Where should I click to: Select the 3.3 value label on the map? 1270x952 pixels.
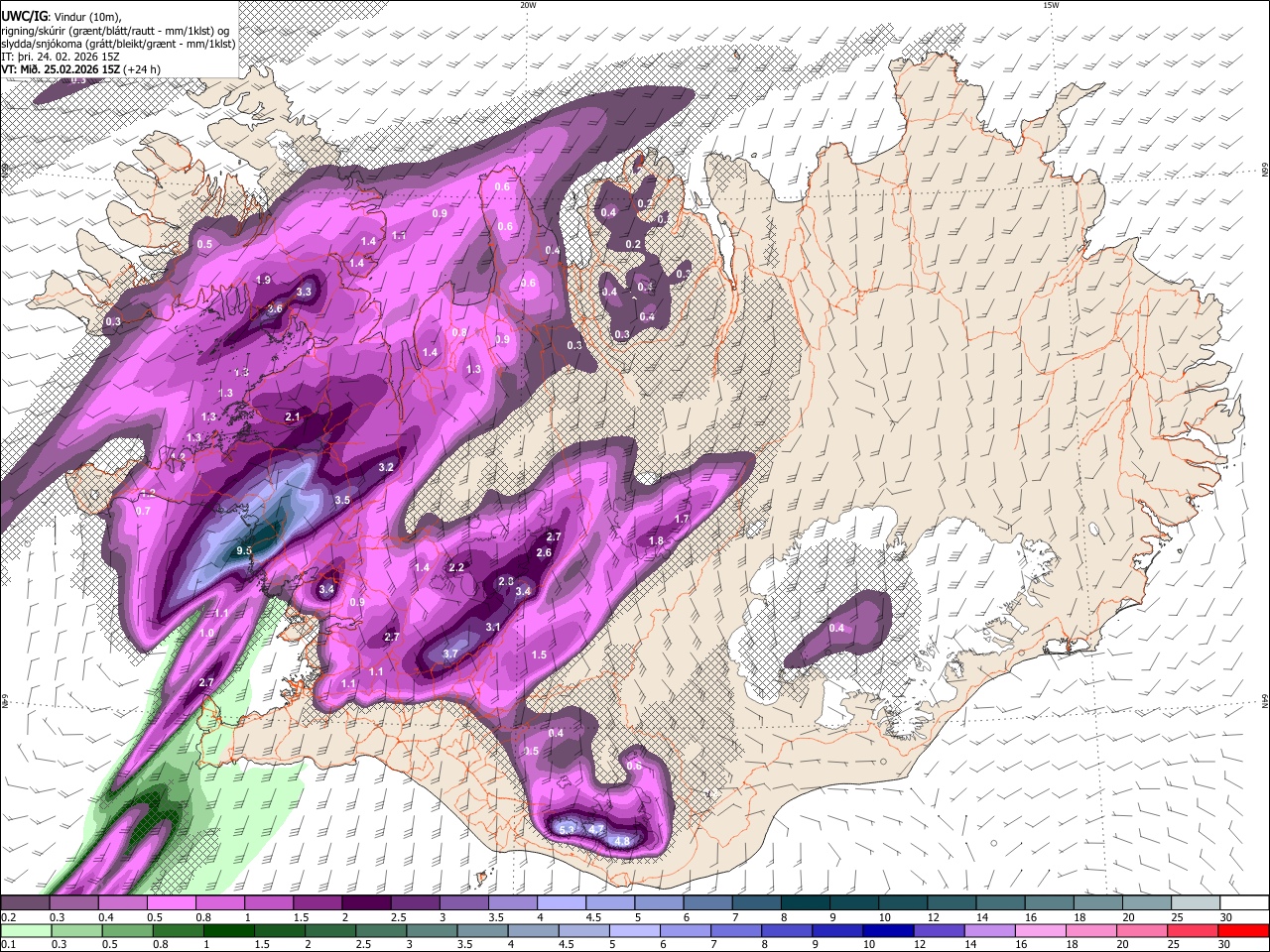[x=304, y=292]
